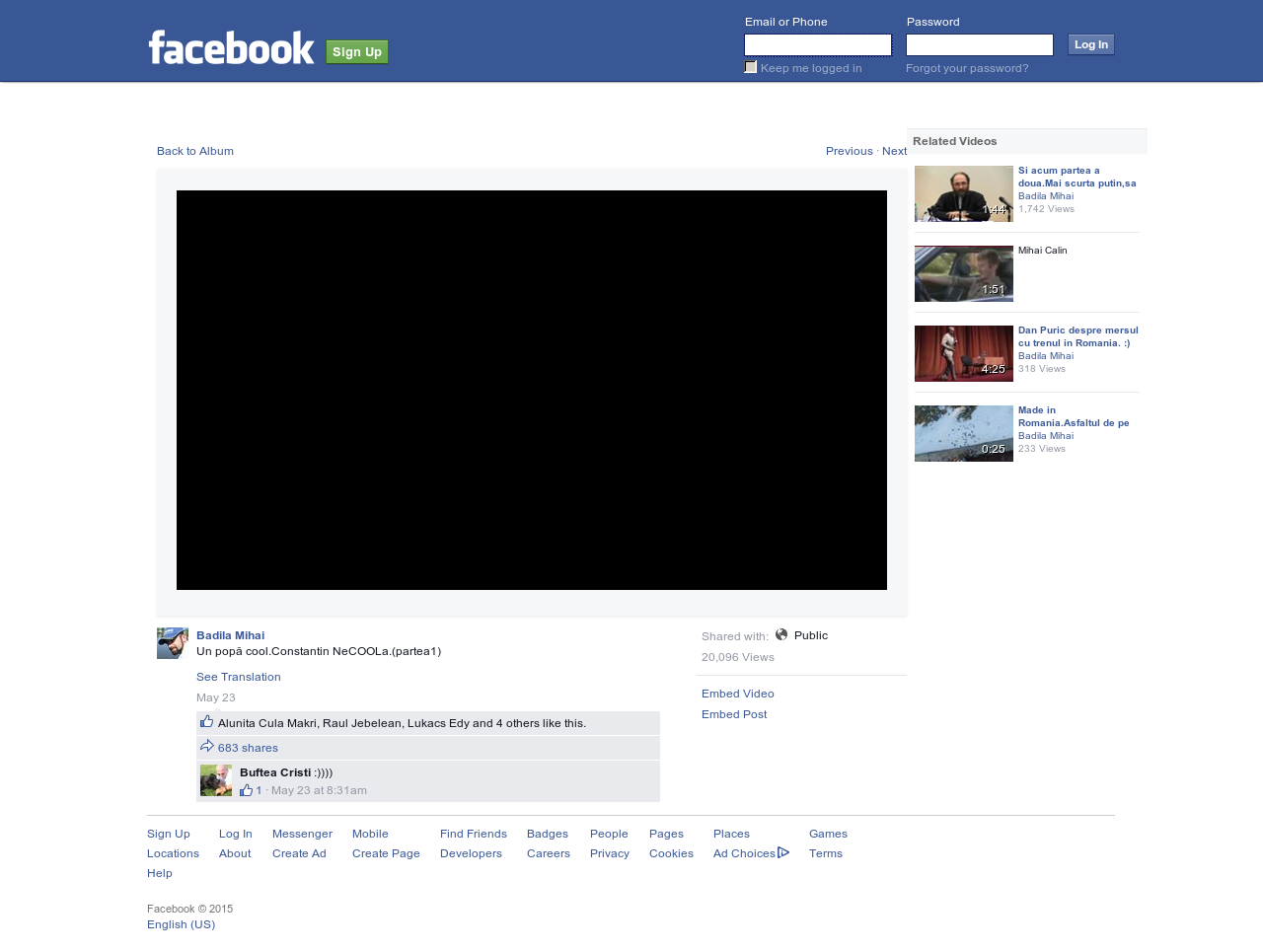Click Embed Post link
This screenshot has width=1263, height=952.
(x=734, y=714)
